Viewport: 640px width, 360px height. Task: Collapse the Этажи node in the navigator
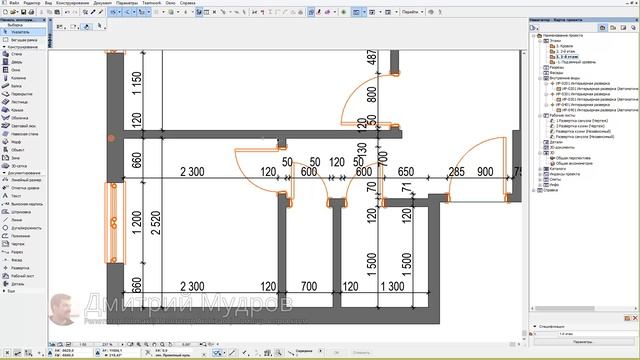pos(540,41)
